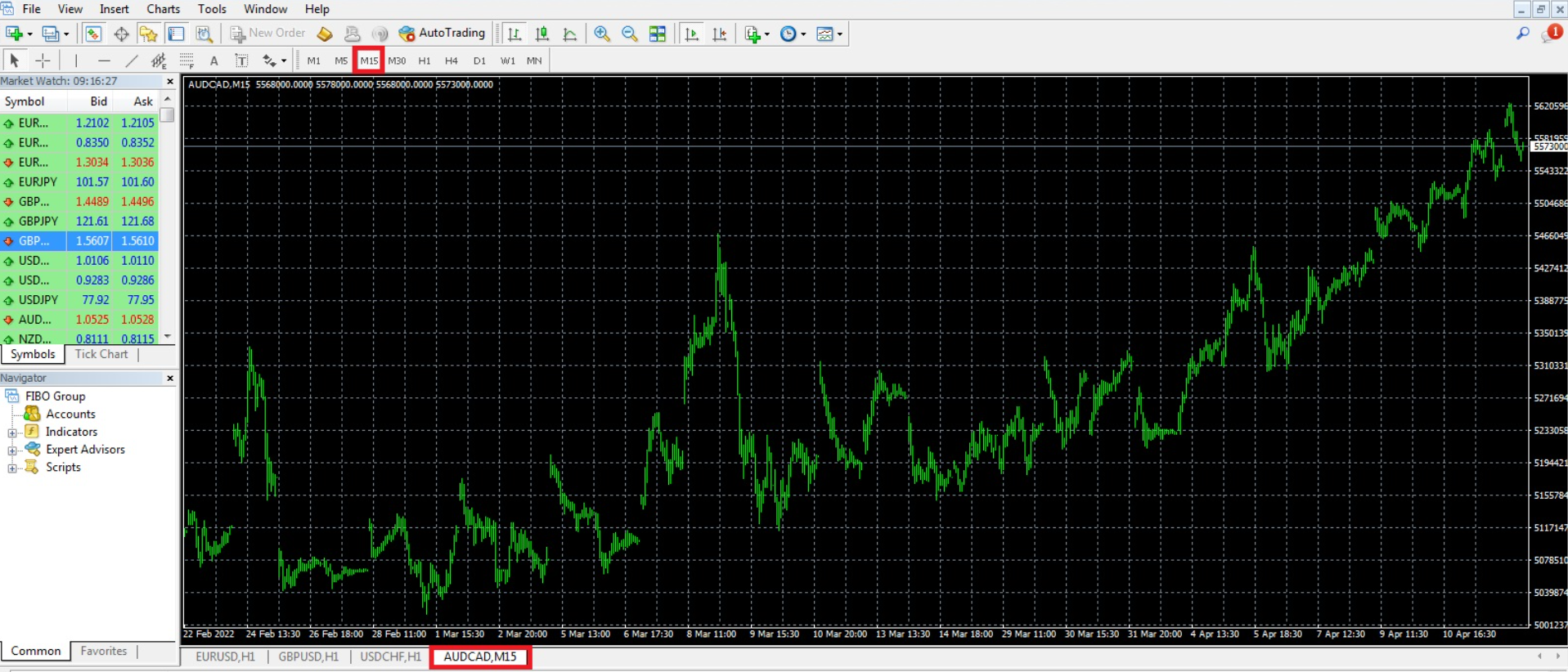Toggle the Navigator star-folder icon
This screenshot has height=672, width=1568.
148,34
